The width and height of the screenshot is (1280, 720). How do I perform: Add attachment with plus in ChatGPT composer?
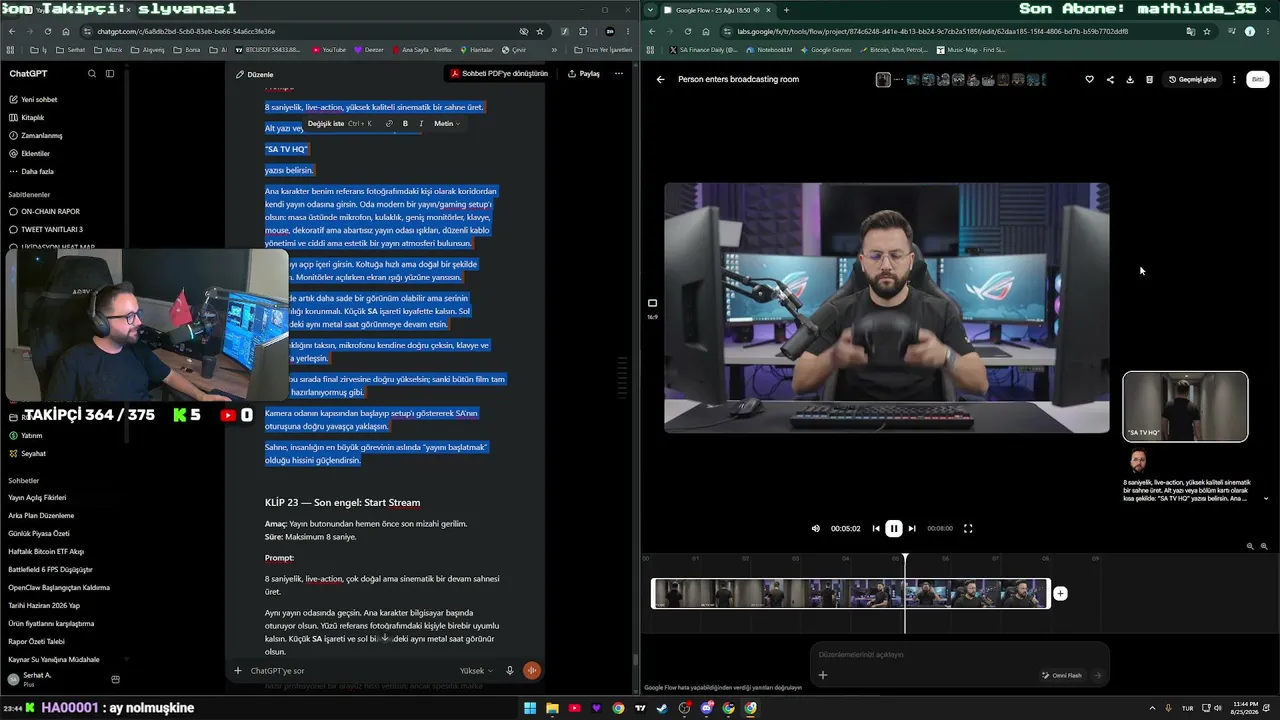click(x=237, y=671)
